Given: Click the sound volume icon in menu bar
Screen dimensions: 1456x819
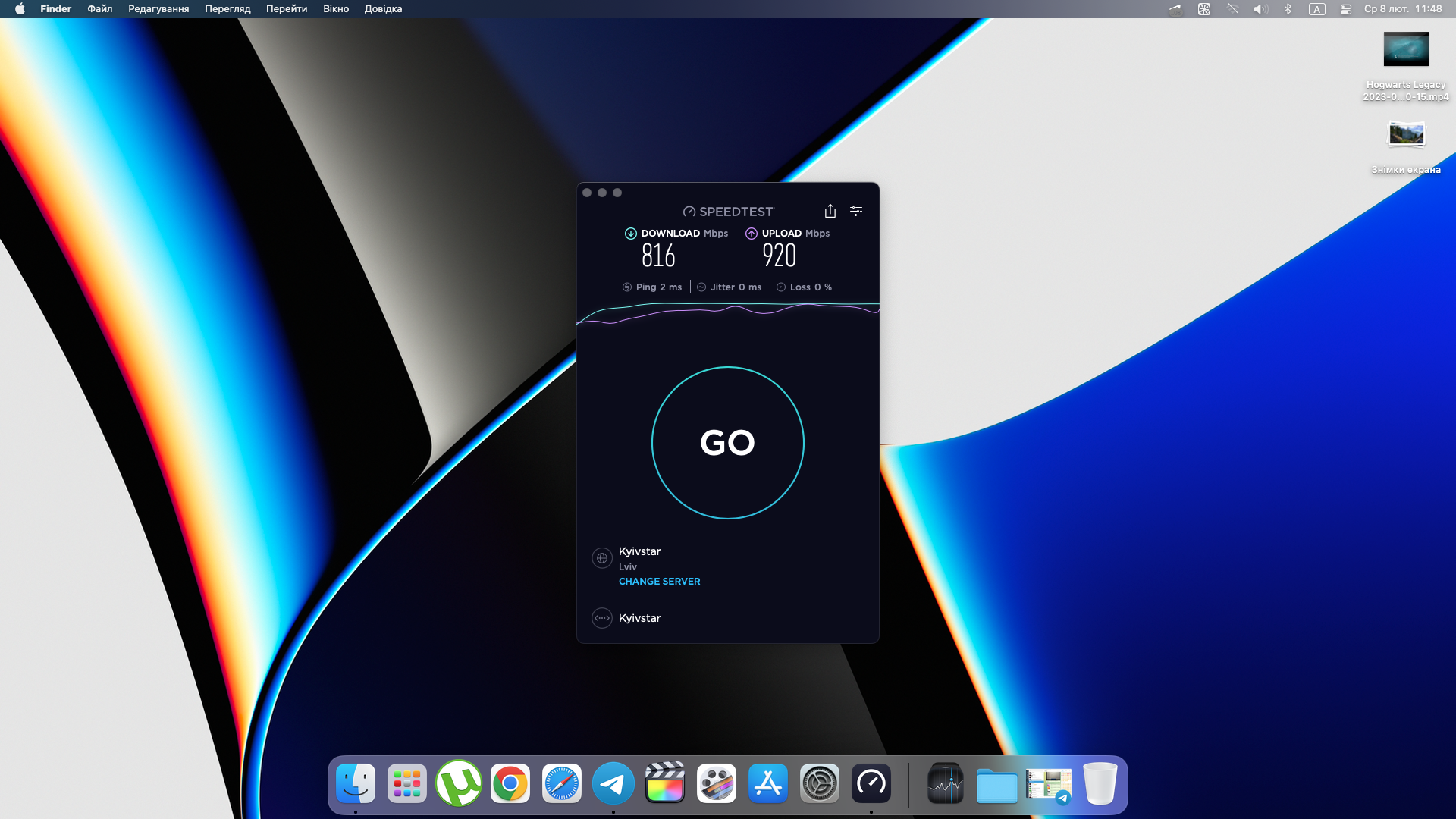Looking at the screenshot, I should pos(1260,9).
